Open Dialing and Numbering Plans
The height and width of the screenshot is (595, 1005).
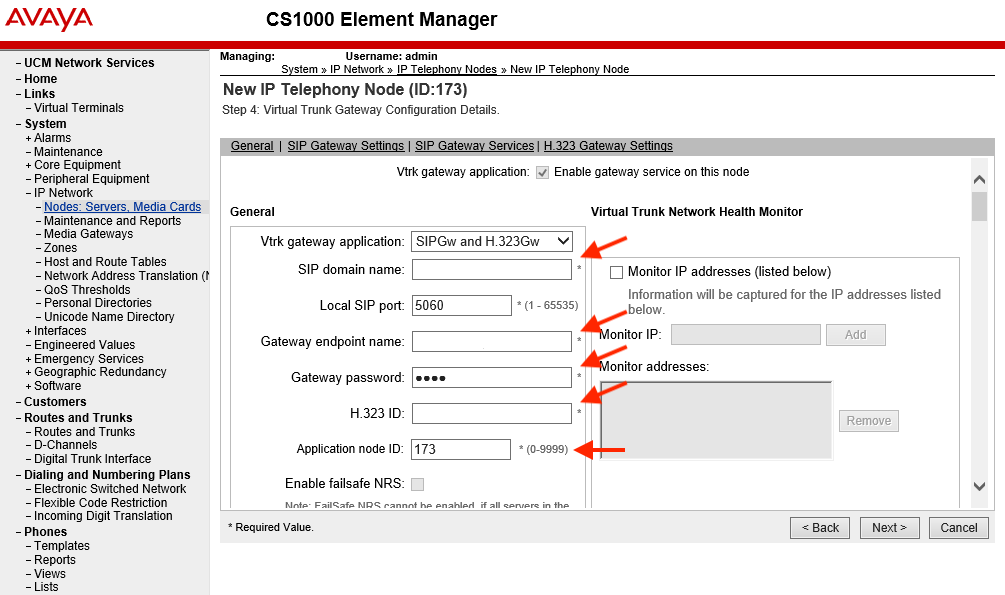click(107, 475)
